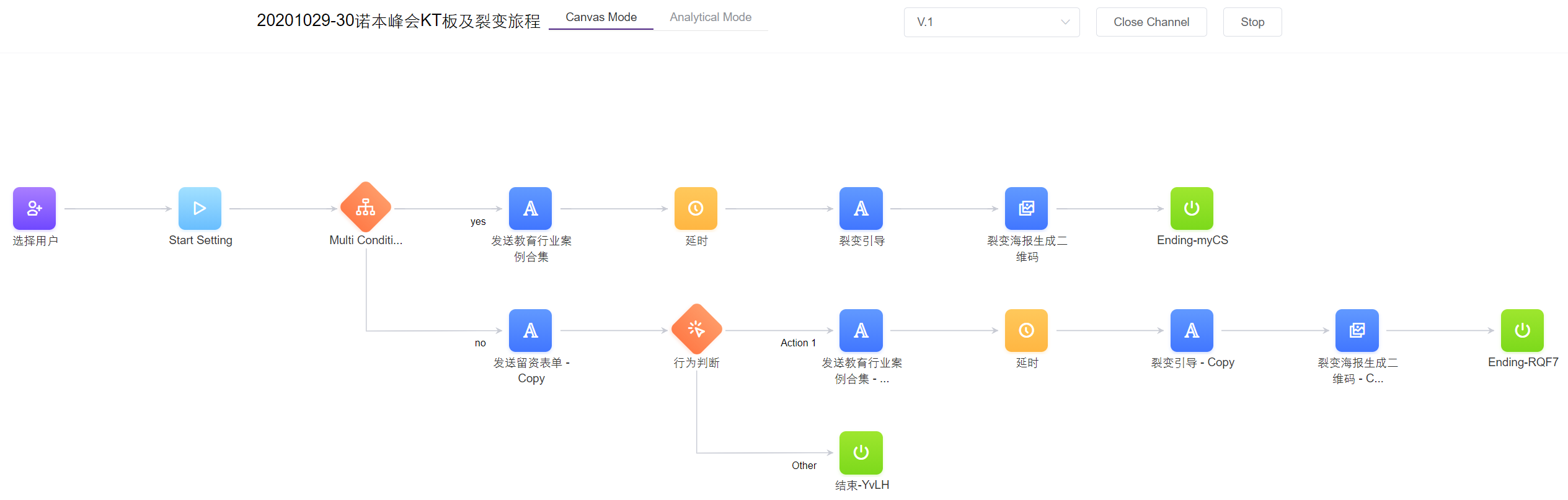
Task: Click the Close Channel button
Action: (1151, 22)
